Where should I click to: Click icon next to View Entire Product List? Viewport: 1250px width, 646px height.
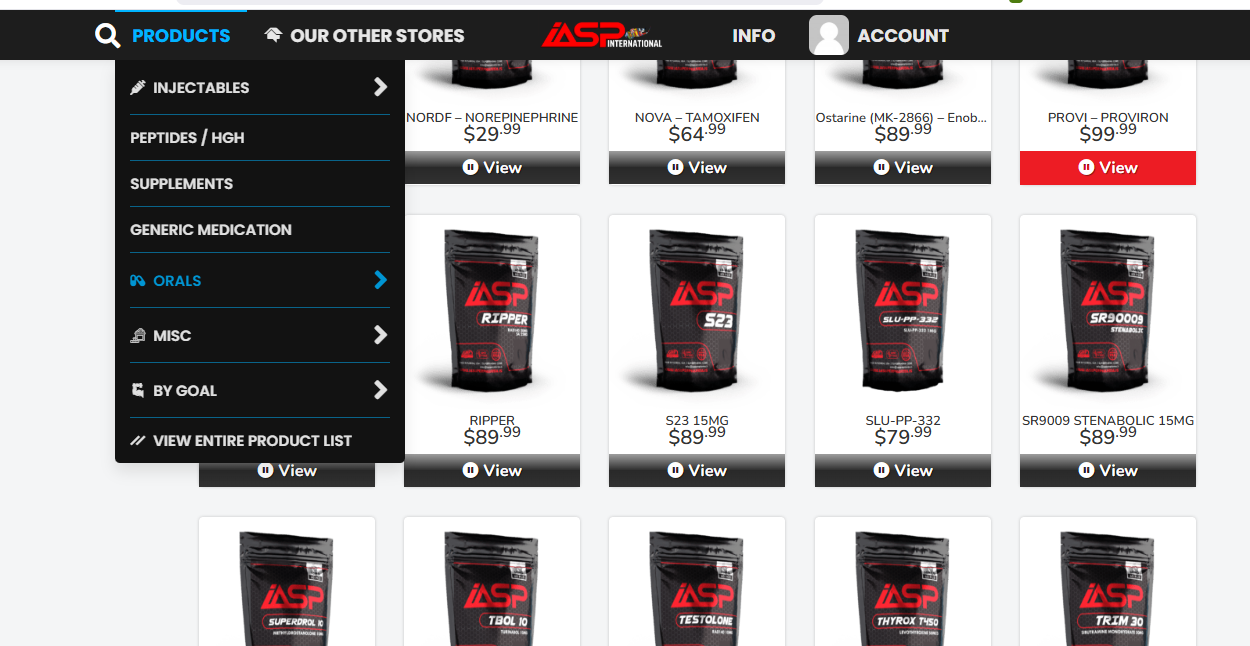point(138,441)
